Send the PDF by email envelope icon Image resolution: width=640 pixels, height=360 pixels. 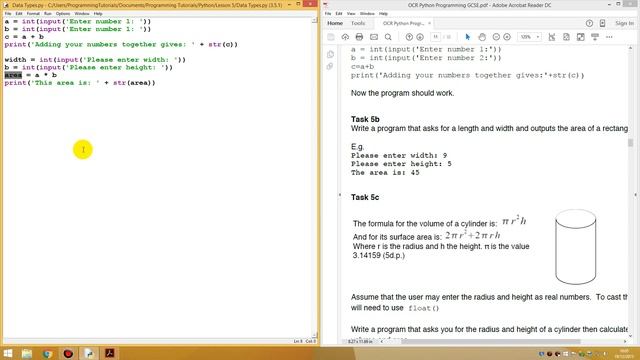coord(374,37)
